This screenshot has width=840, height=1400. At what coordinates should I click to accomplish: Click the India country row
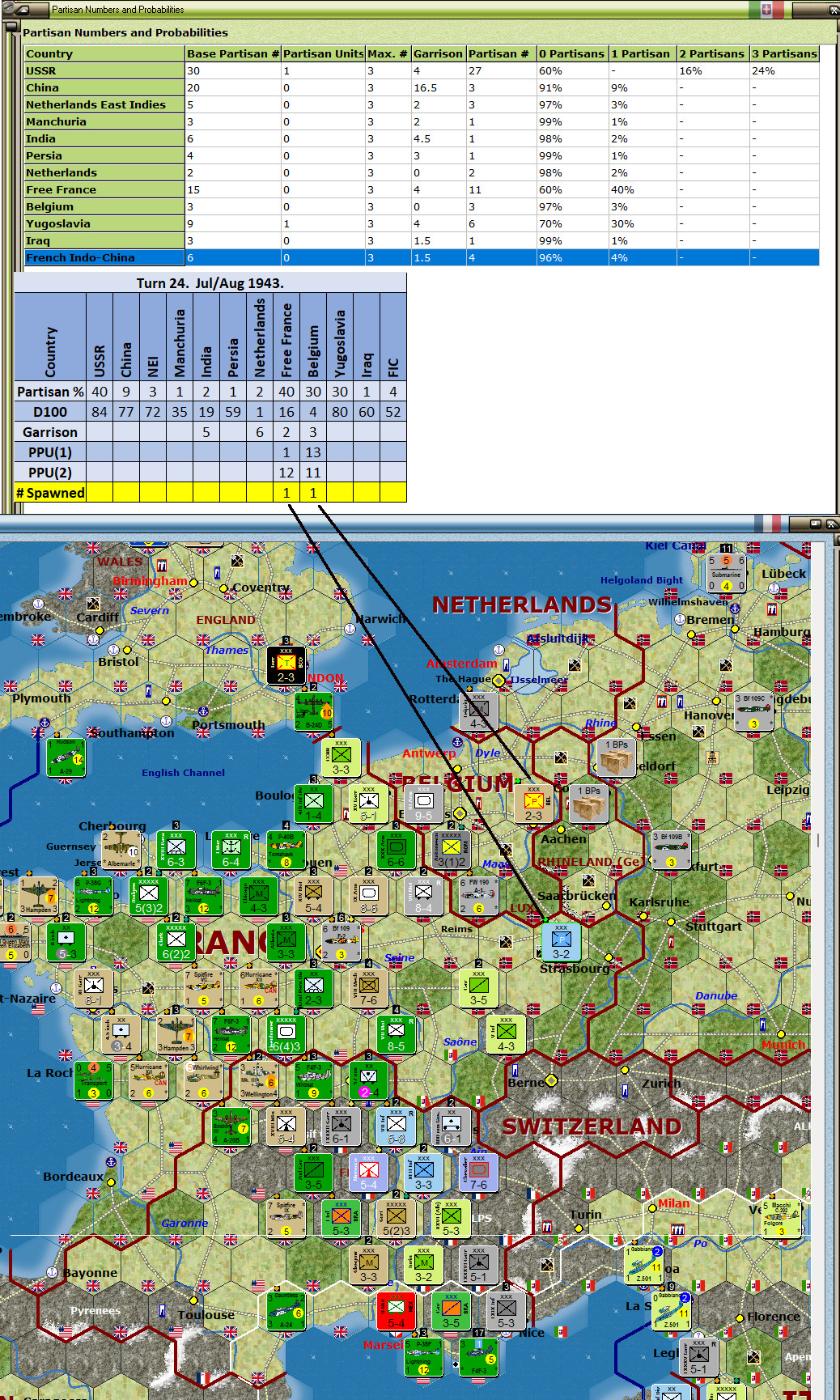tap(421, 138)
